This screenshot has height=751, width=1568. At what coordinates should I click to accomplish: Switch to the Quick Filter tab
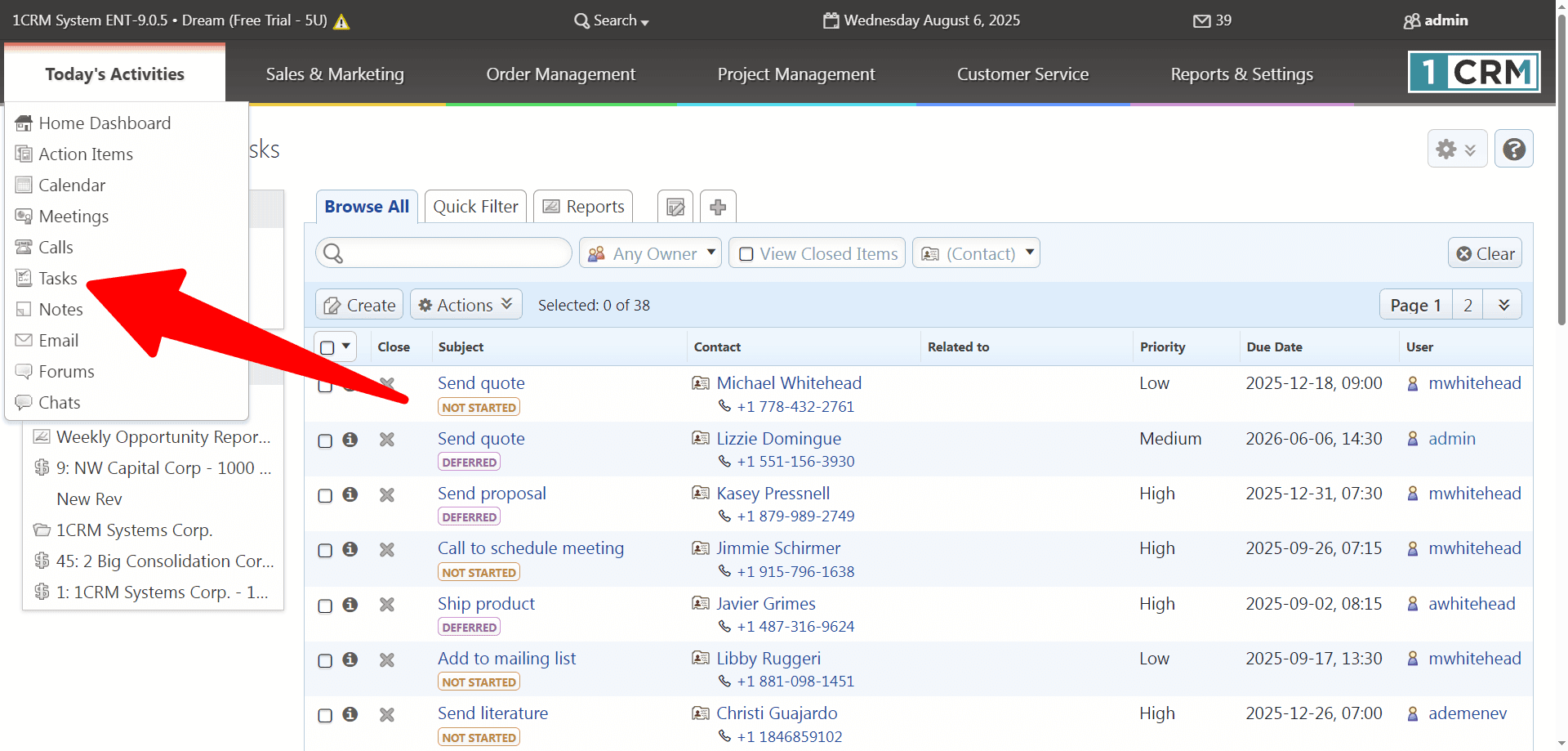(x=475, y=207)
